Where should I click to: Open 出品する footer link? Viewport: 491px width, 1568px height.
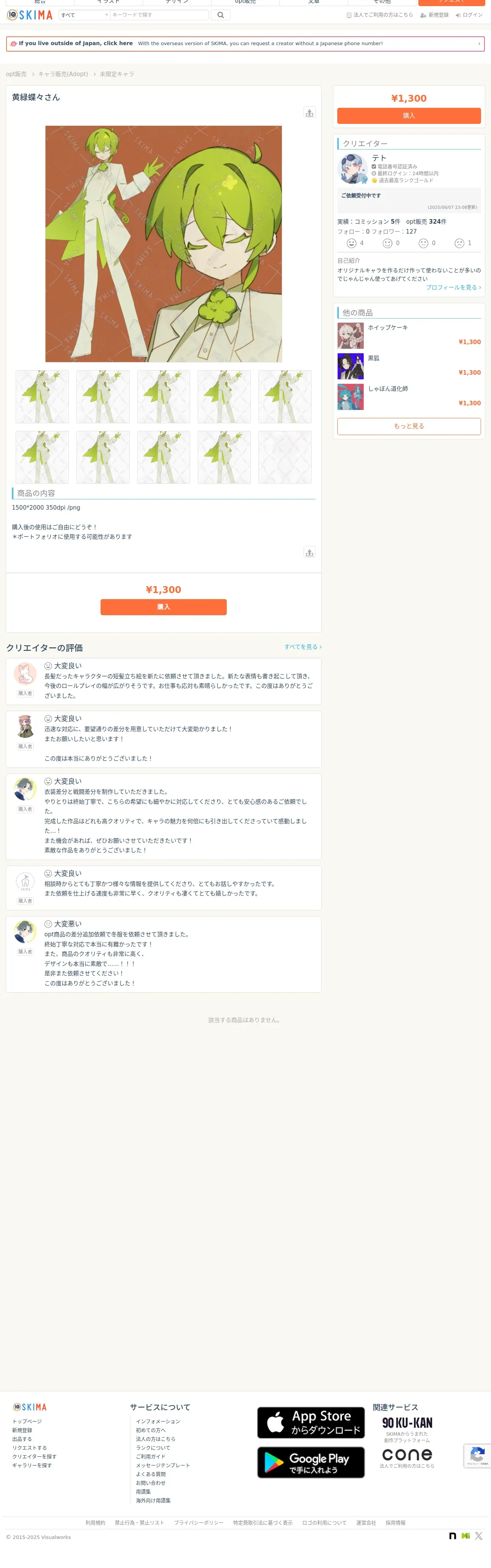(22, 1439)
